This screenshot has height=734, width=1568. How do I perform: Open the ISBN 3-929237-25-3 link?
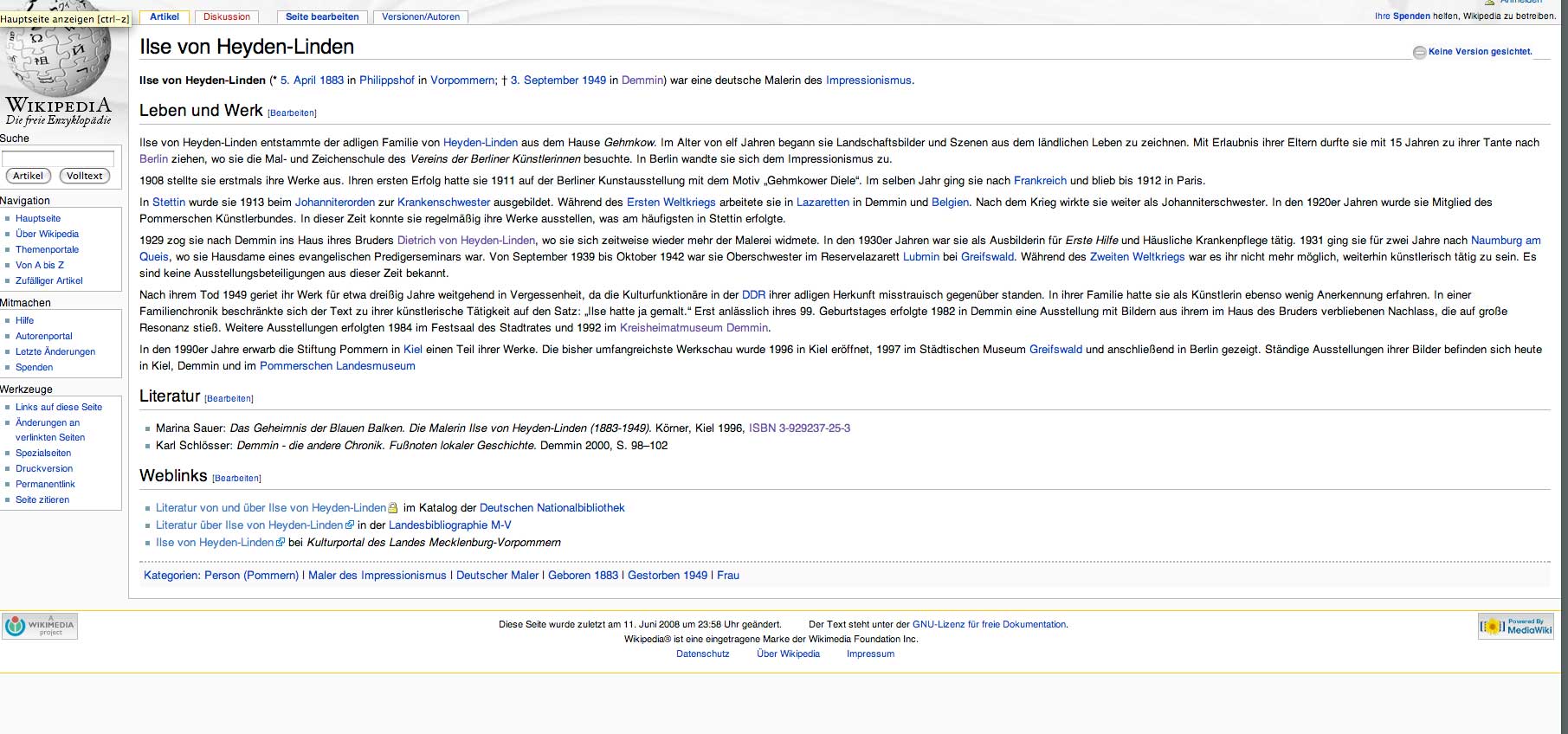pyautogui.click(x=799, y=428)
